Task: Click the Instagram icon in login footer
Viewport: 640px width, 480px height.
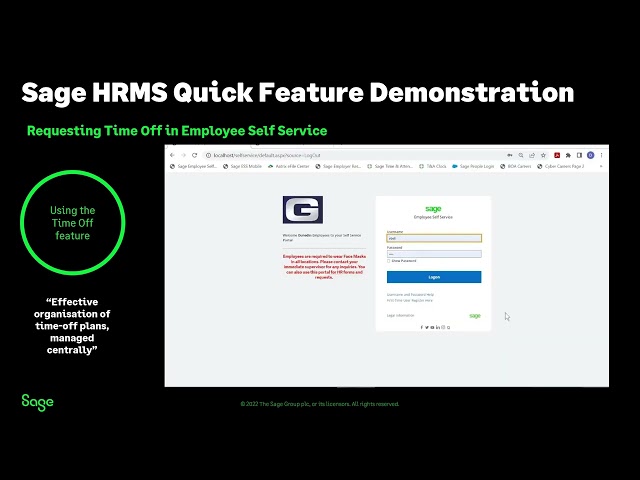Action: 443,327
